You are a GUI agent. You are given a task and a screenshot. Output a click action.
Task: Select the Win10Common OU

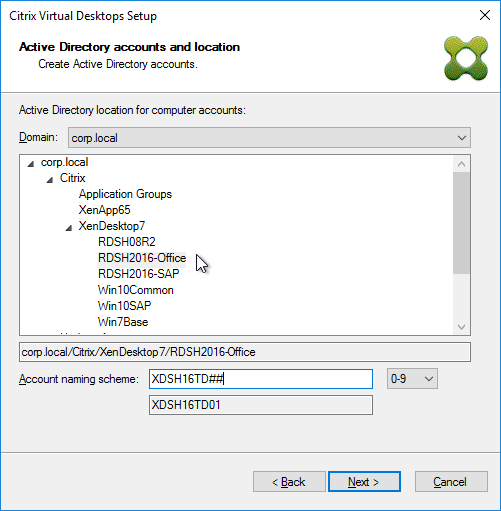coord(136,290)
